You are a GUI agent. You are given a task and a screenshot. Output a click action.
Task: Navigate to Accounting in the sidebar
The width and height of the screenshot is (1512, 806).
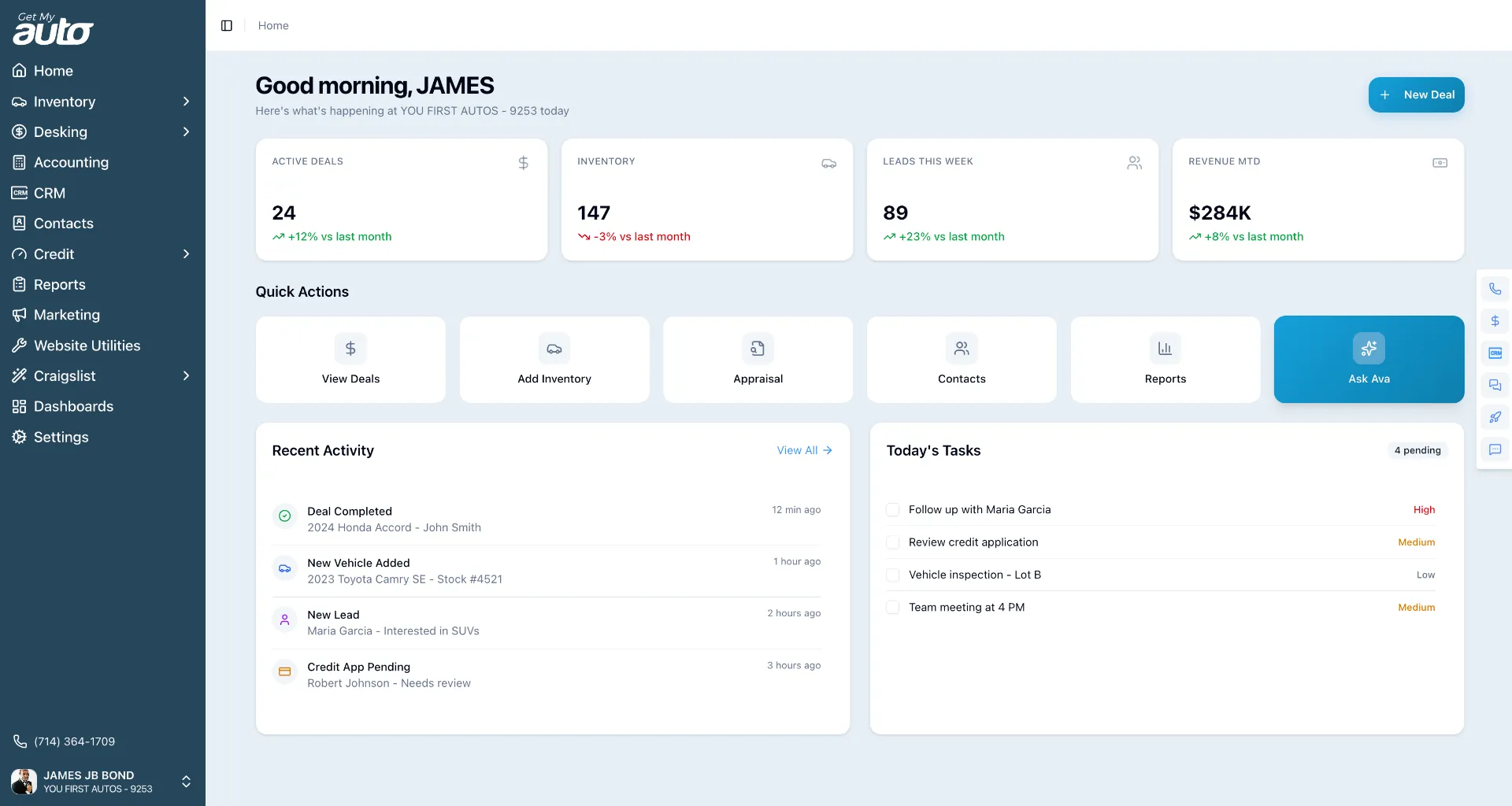point(71,162)
